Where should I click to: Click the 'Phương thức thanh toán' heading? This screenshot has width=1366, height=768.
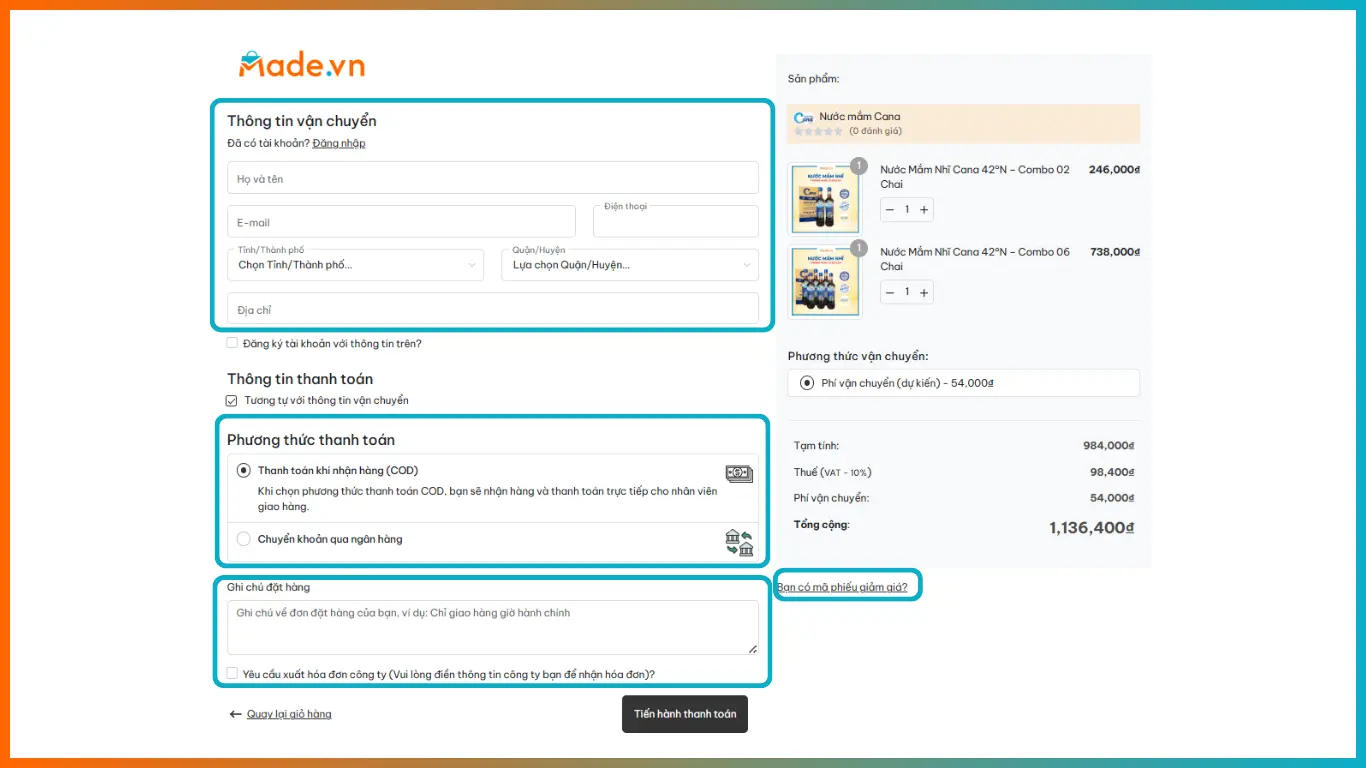(311, 440)
